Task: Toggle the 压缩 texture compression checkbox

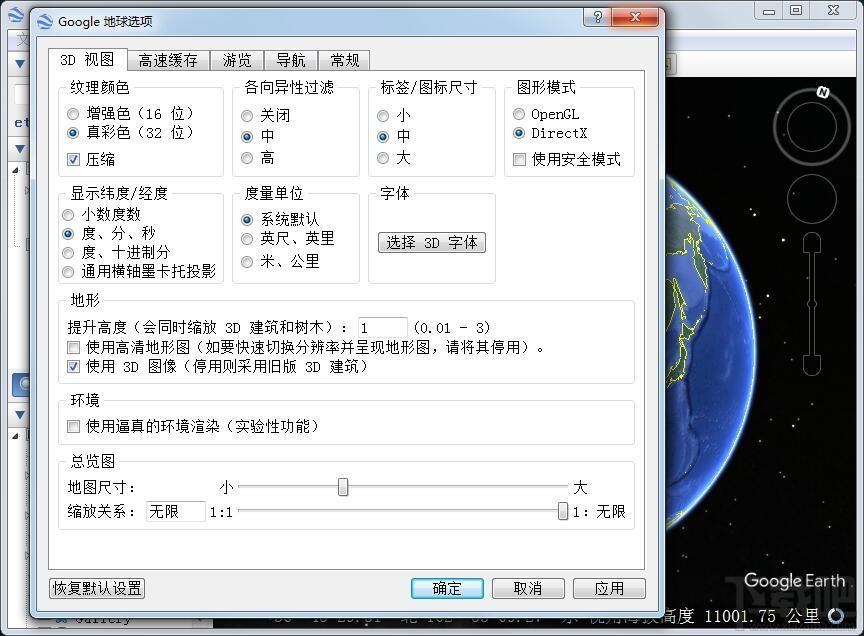Action: (x=73, y=159)
